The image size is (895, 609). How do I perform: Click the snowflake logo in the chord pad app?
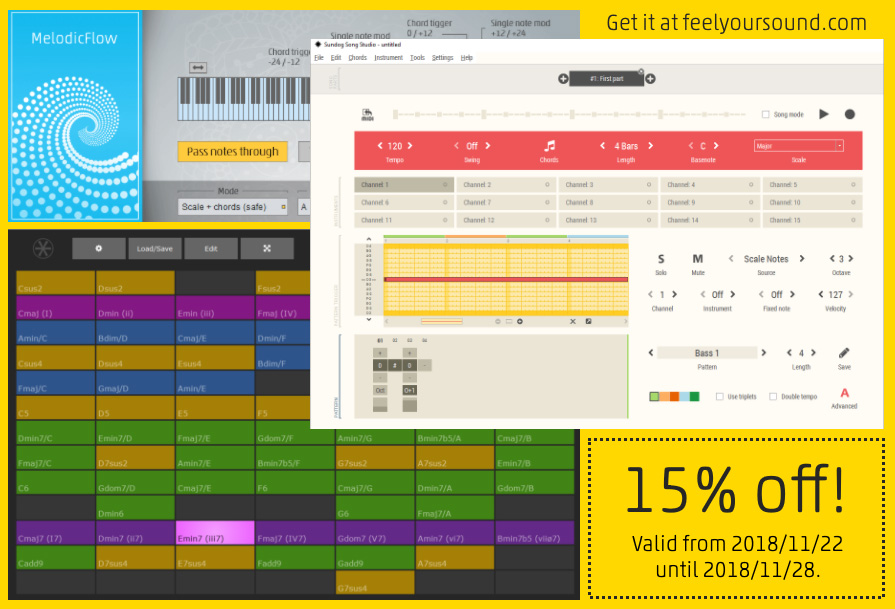point(43,248)
